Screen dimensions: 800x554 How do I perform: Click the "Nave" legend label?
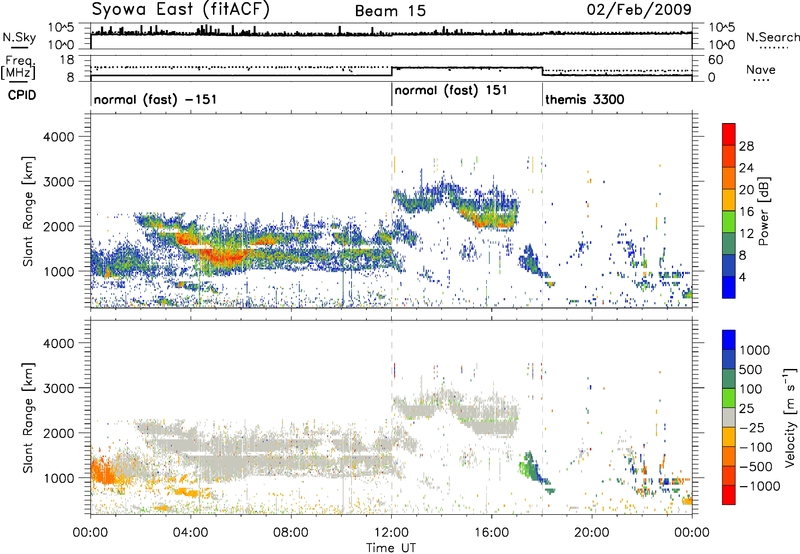click(761, 70)
